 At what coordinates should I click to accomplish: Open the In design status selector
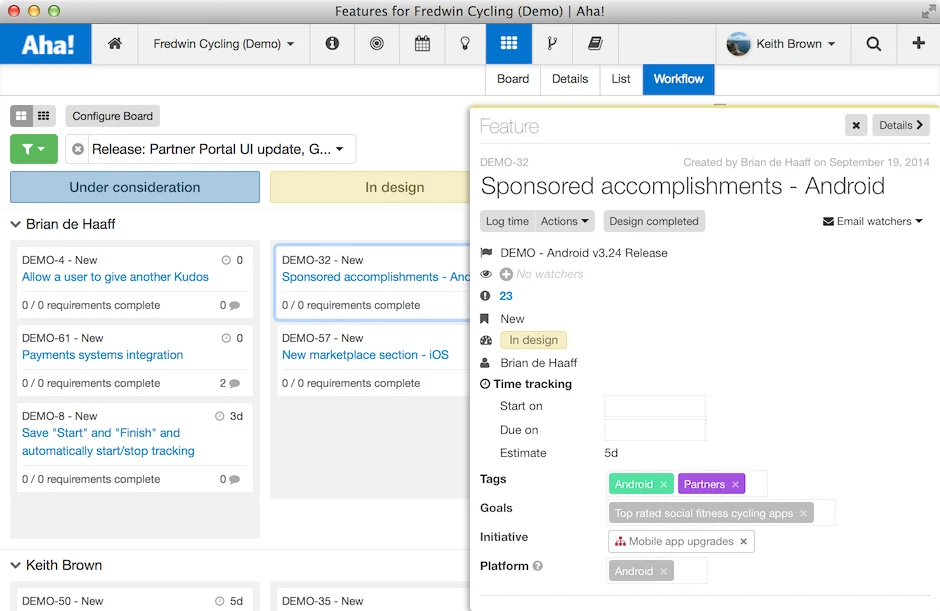(x=533, y=340)
